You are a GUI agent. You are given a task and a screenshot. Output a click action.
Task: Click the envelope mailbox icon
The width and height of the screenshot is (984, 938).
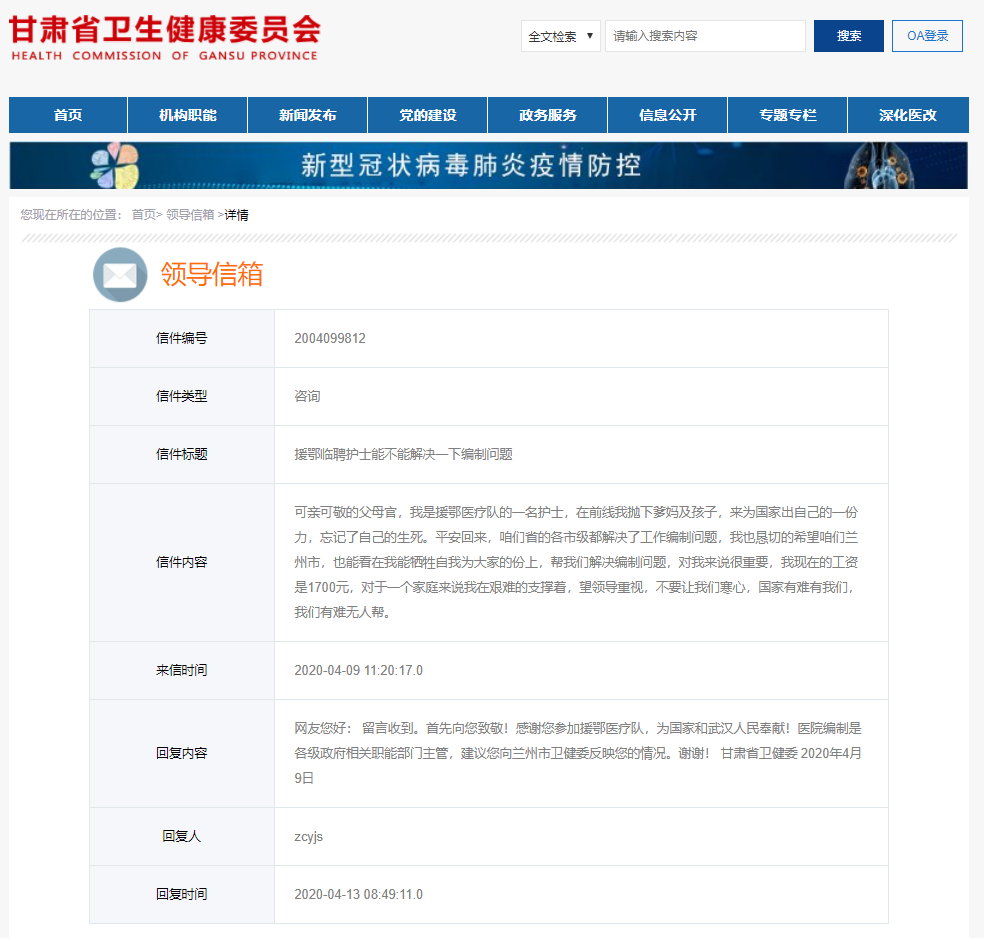(x=120, y=275)
